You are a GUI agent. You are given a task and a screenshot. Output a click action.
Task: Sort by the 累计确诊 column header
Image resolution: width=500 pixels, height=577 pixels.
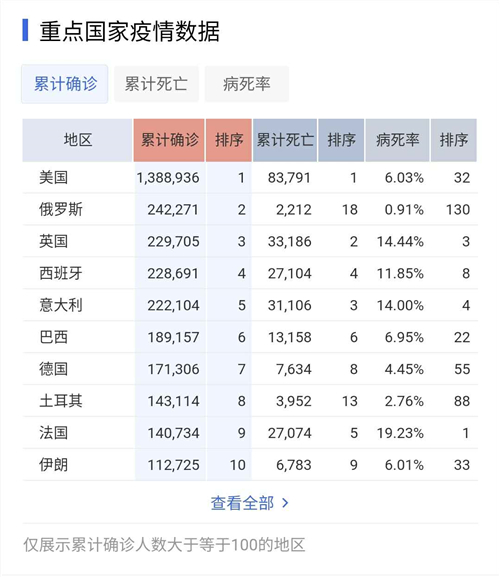[x=169, y=140]
